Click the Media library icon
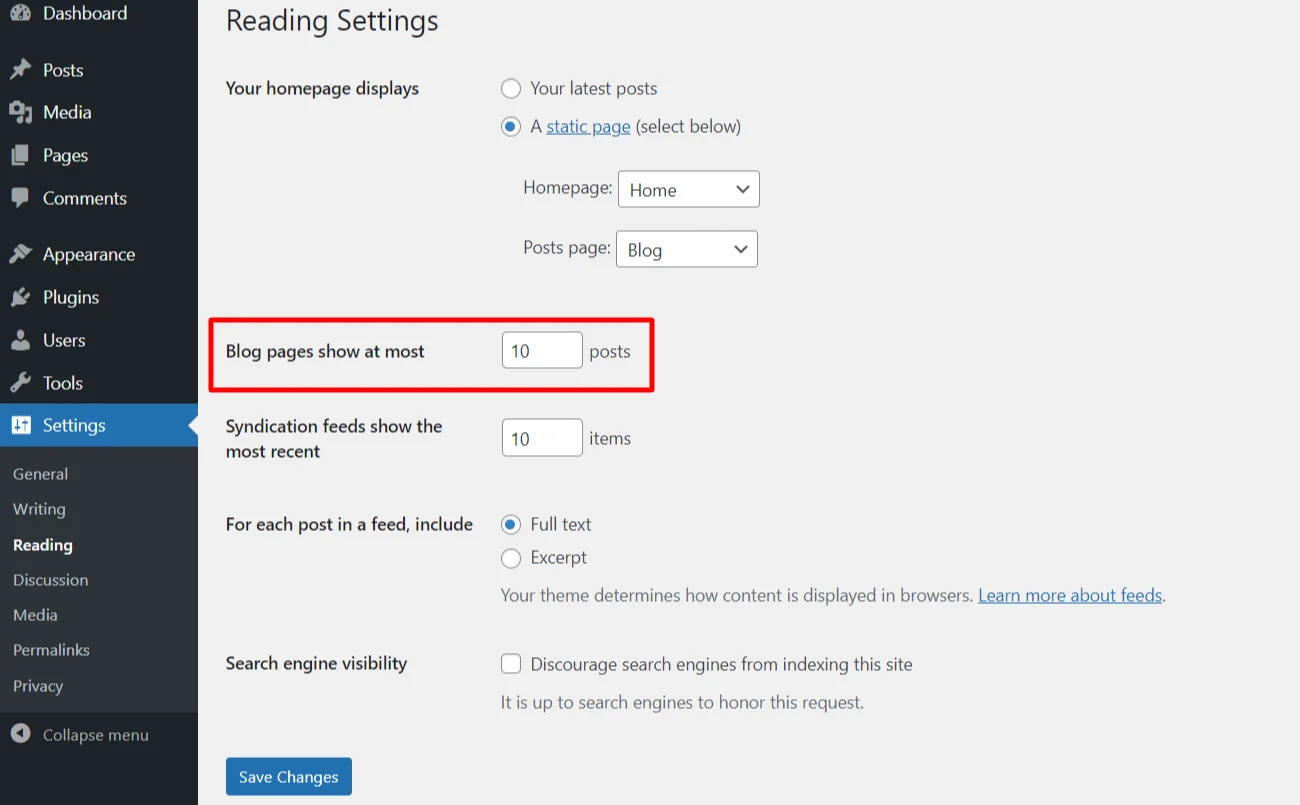 (x=21, y=112)
